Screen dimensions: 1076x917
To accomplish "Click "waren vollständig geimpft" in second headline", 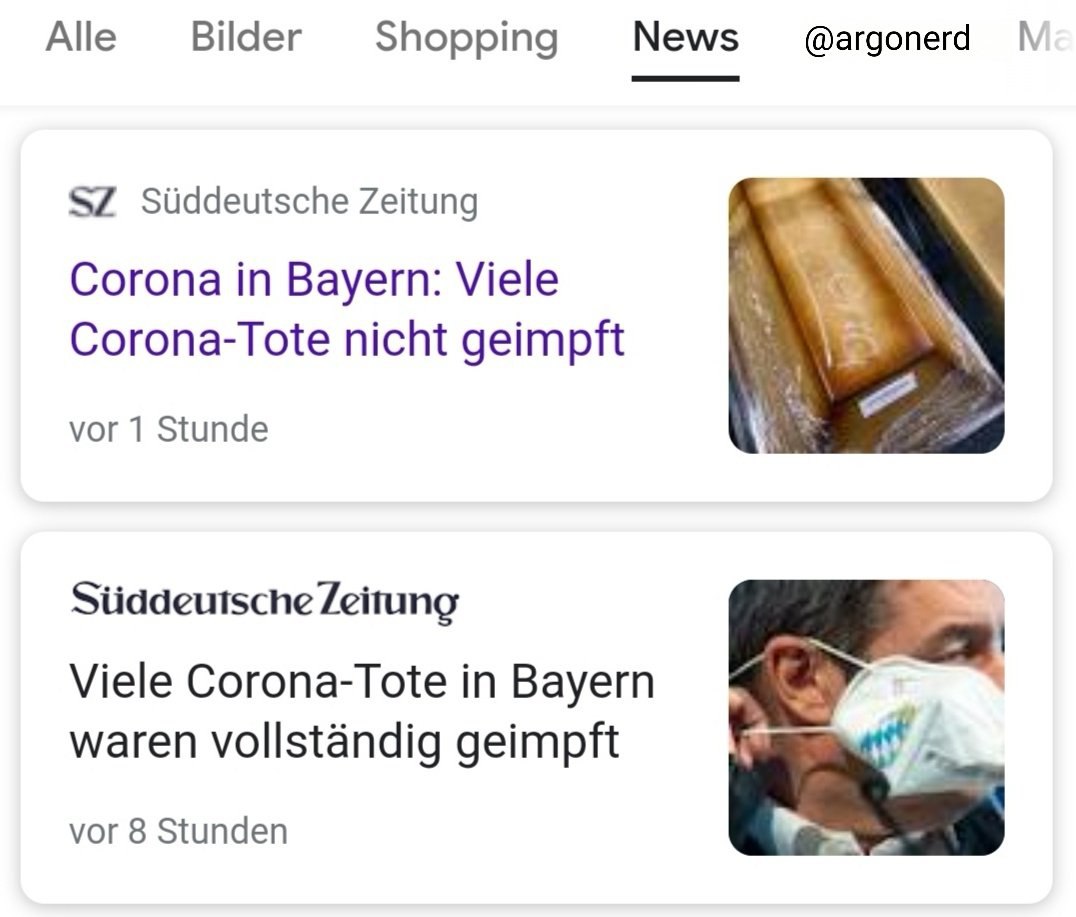I will (x=344, y=742).
